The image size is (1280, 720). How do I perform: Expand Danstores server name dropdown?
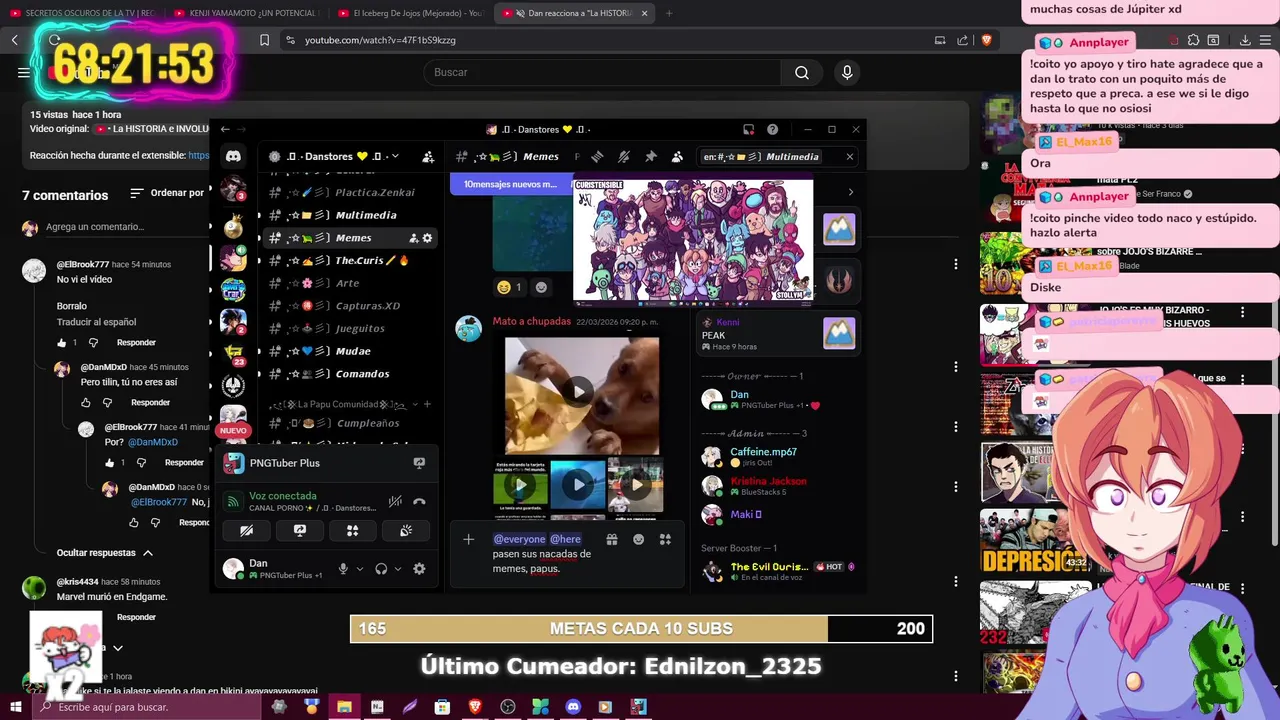point(395,157)
